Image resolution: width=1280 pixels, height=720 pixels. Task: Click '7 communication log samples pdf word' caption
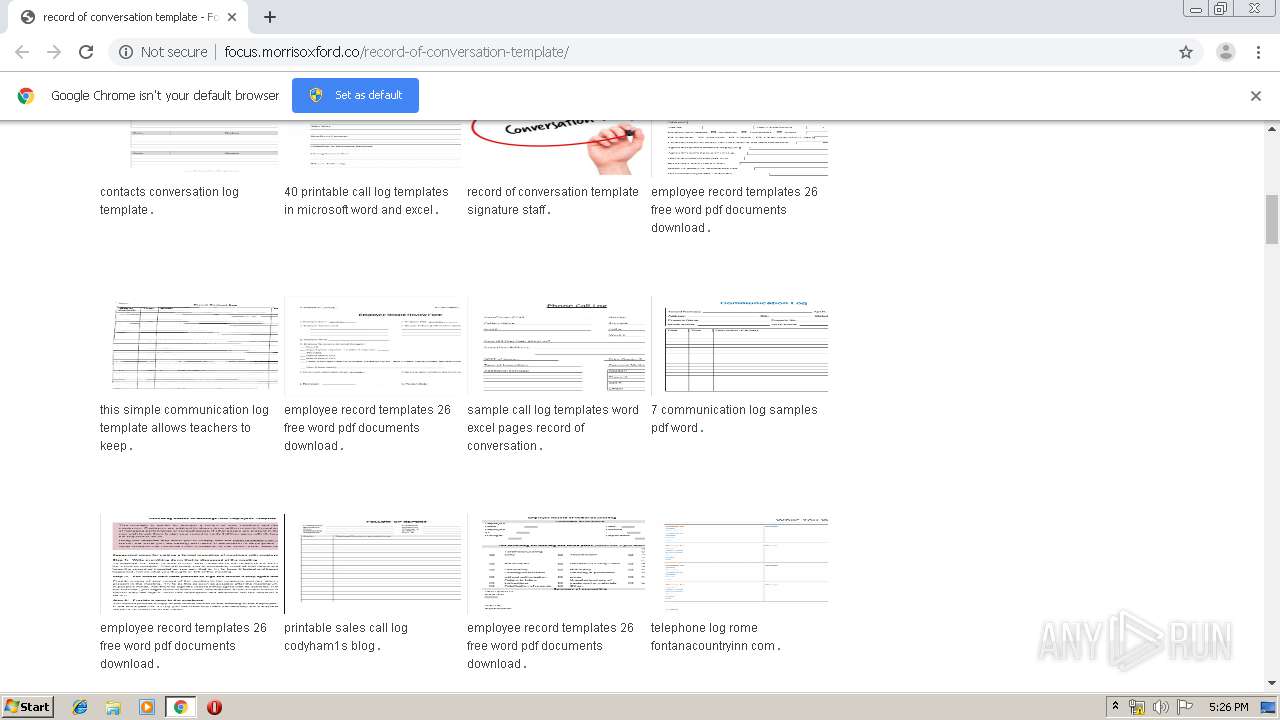pos(734,419)
